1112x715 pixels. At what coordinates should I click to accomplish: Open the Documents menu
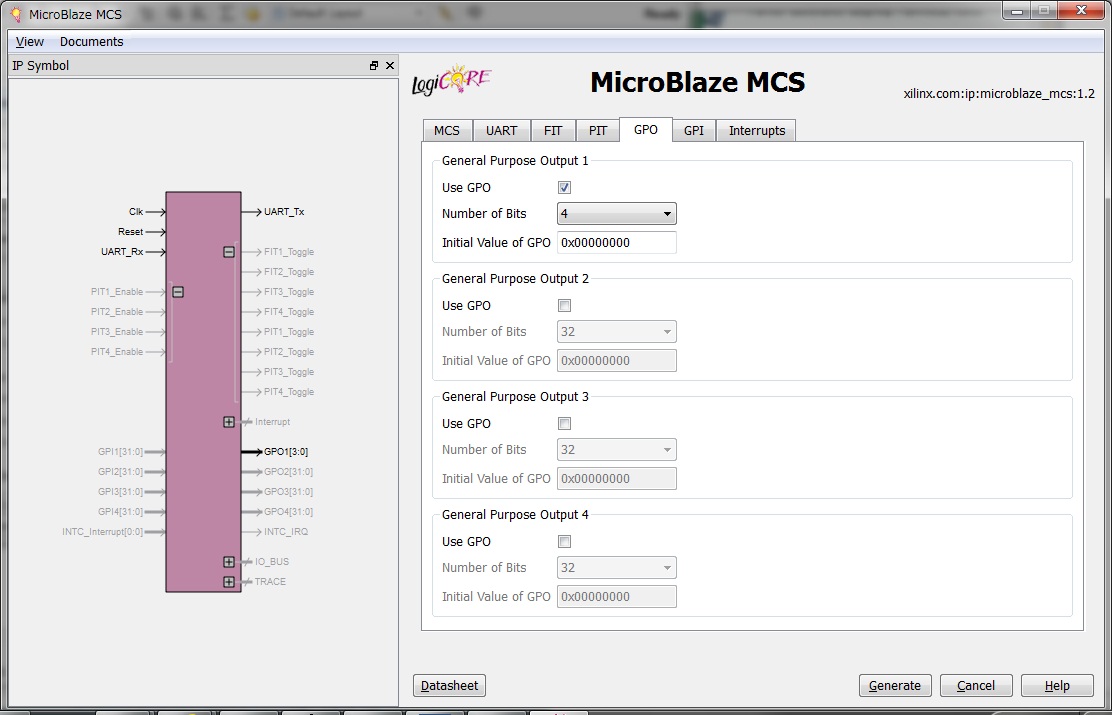(x=91, y=42)
